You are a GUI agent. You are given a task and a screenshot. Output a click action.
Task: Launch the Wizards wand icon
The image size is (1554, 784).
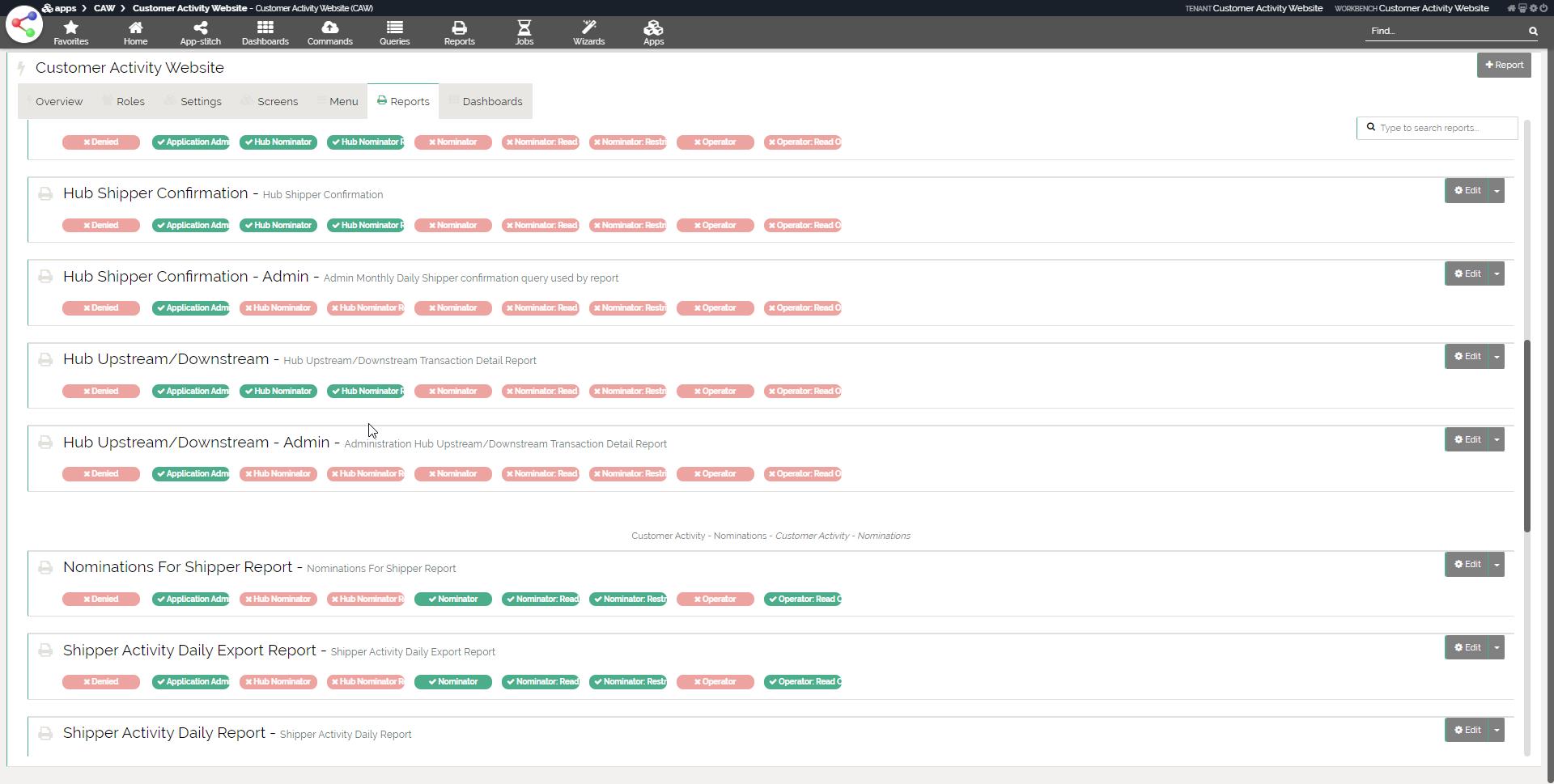(588, 32)
